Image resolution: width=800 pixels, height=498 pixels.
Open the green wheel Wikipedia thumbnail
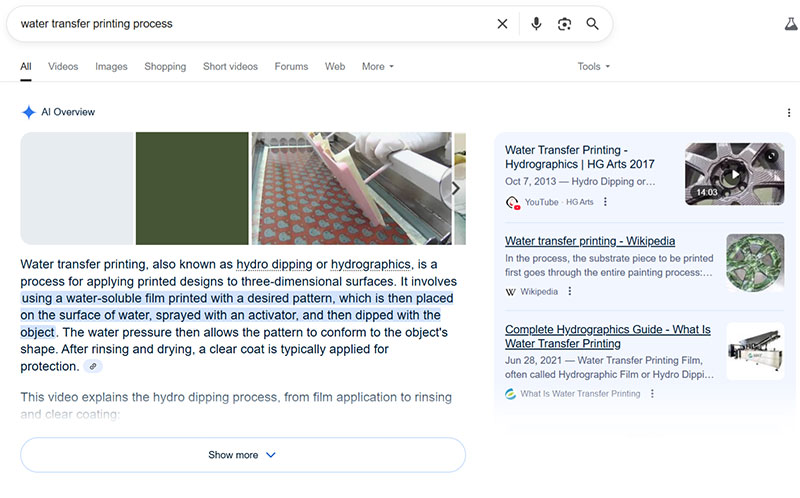click(x=755, y=263)
